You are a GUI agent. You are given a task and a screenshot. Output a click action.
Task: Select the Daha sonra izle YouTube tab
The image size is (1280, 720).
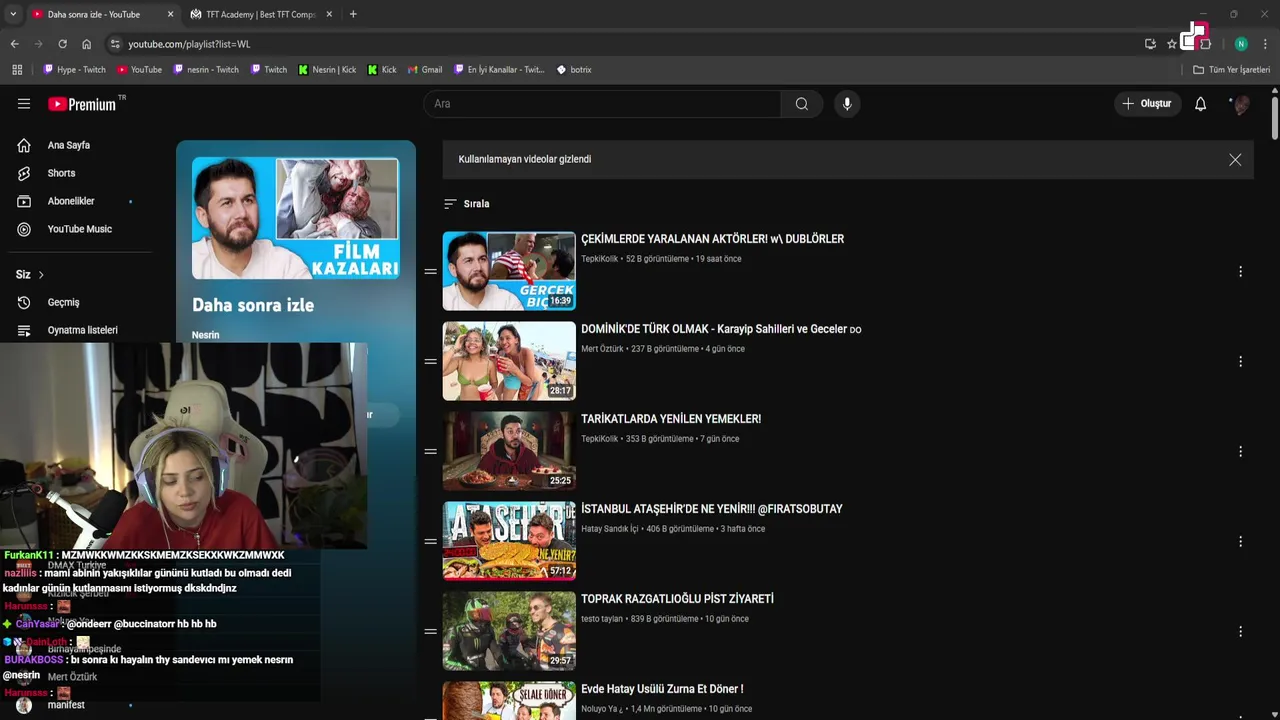93,14
